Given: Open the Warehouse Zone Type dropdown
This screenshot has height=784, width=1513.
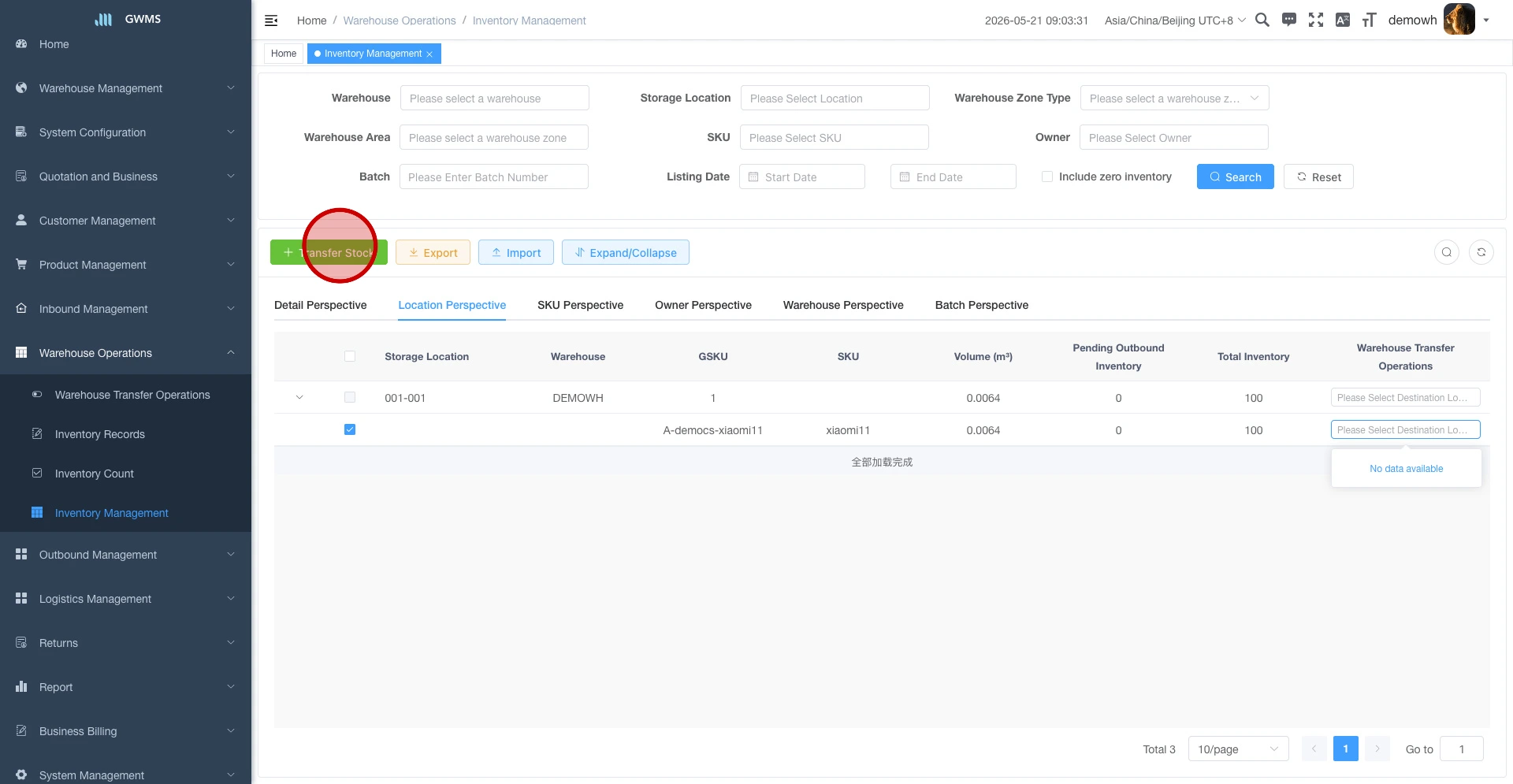Looking at the screenshot, I should [x=1174, y=98].
